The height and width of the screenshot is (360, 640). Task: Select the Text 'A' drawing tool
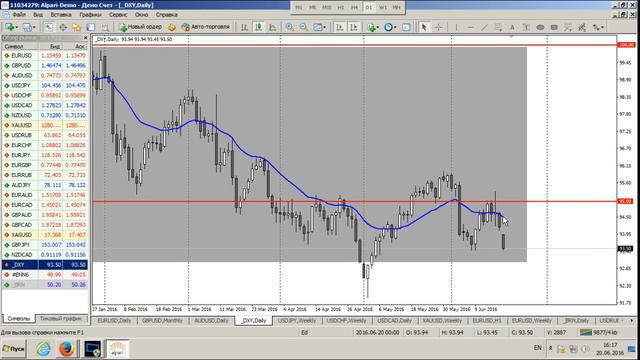point(512,27)
